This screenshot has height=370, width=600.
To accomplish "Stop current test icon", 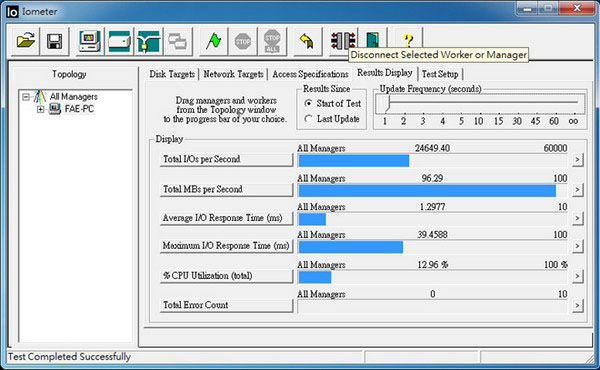I will click(243, 41).
